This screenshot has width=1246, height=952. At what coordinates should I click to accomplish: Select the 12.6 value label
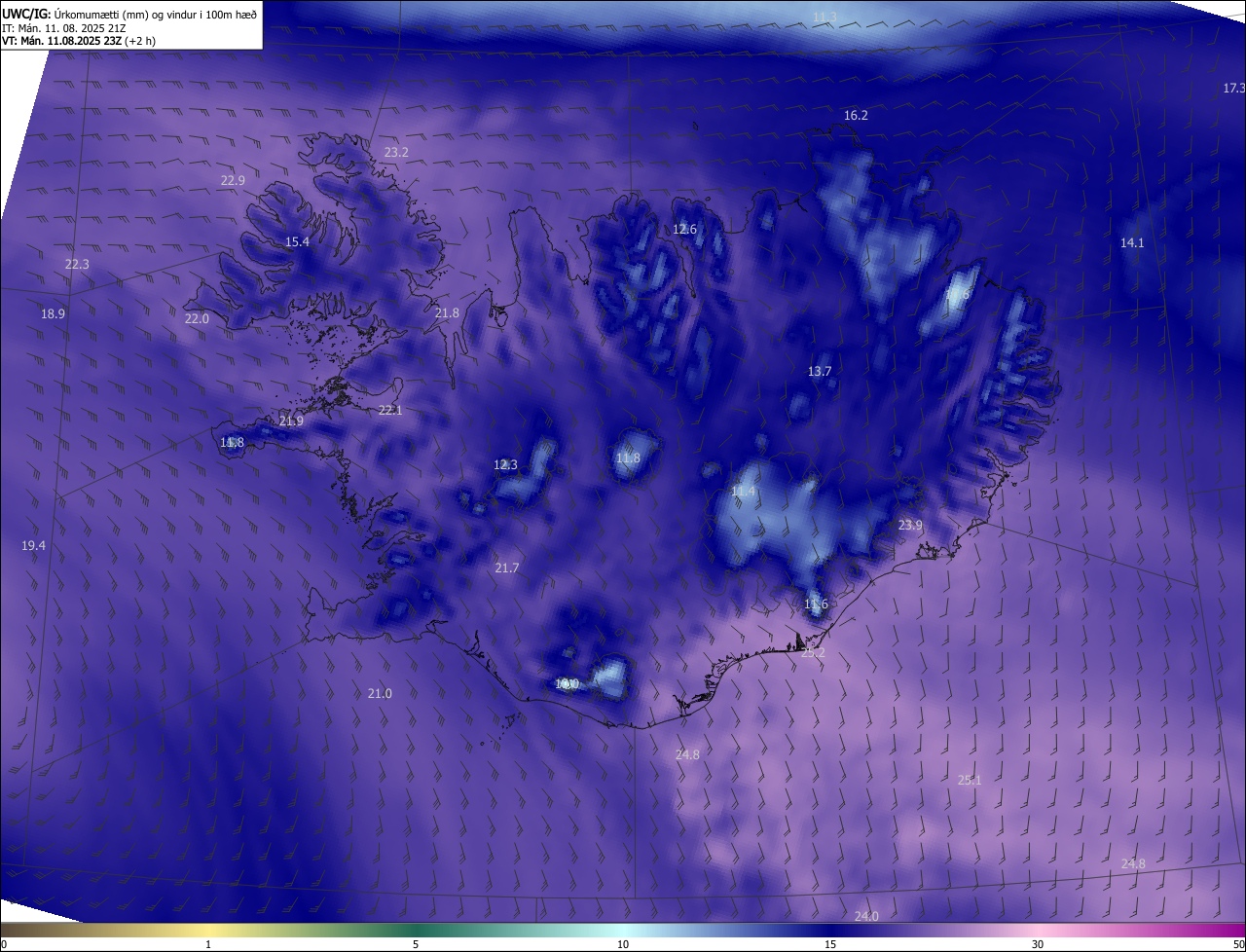(x=684, y=229)
